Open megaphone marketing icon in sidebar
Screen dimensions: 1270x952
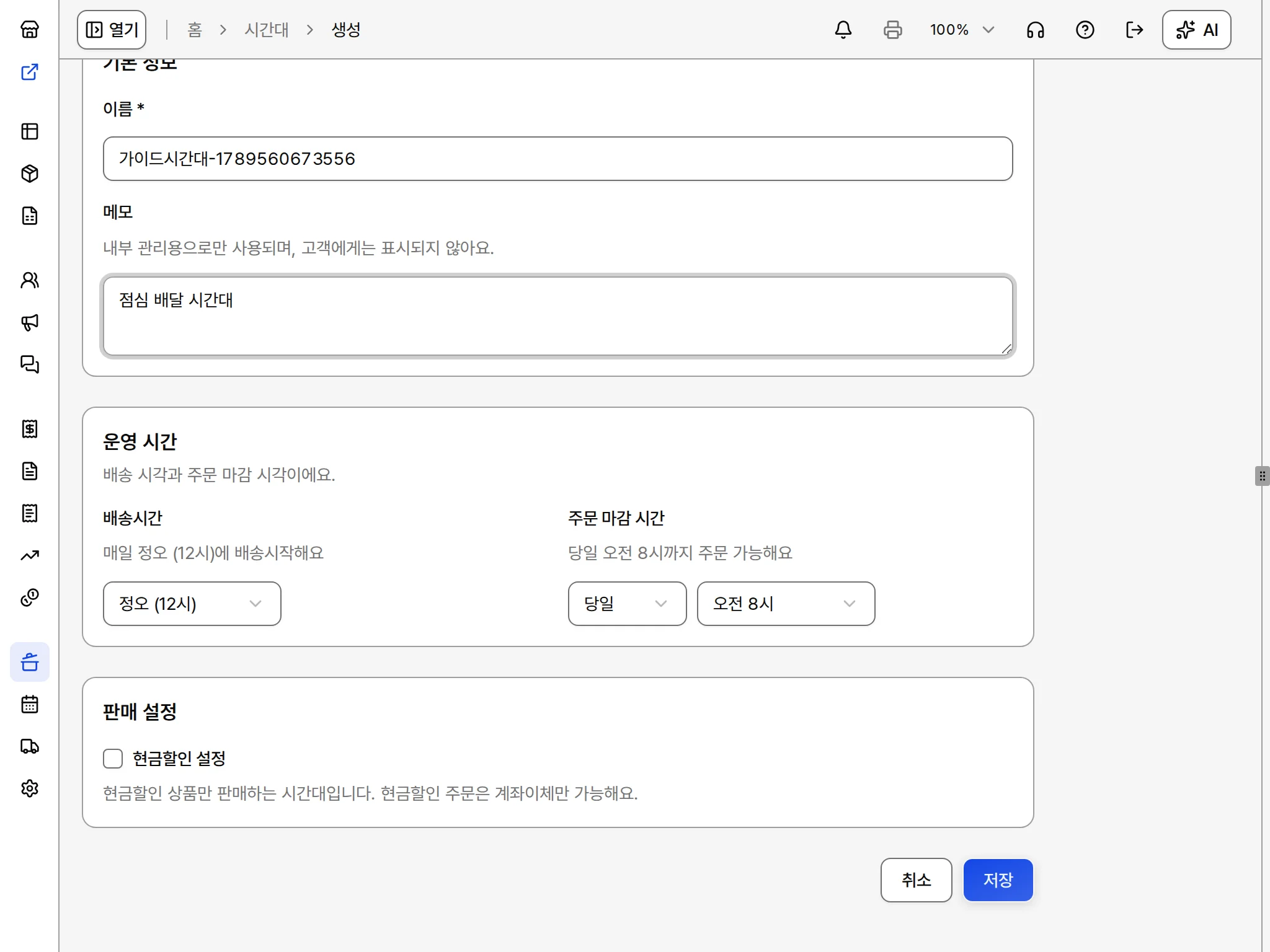click(x=30, y=322)
